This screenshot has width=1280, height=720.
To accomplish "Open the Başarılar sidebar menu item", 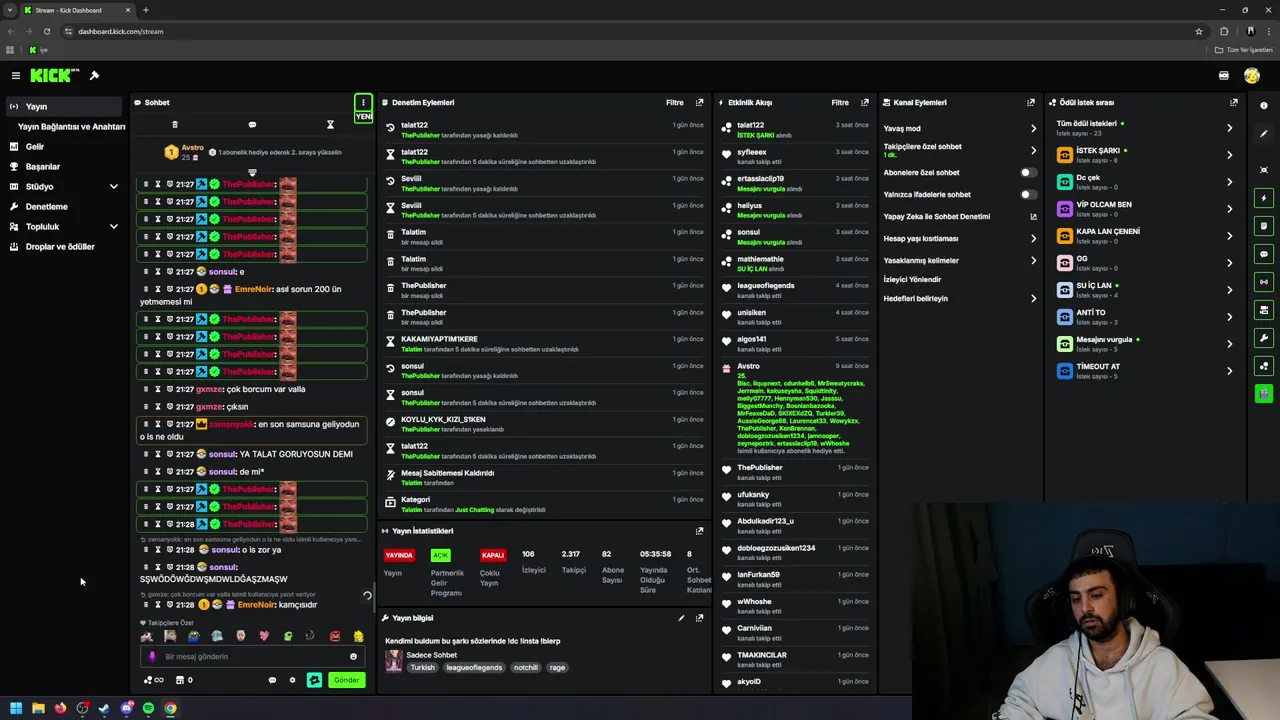I will pos(65,166).
